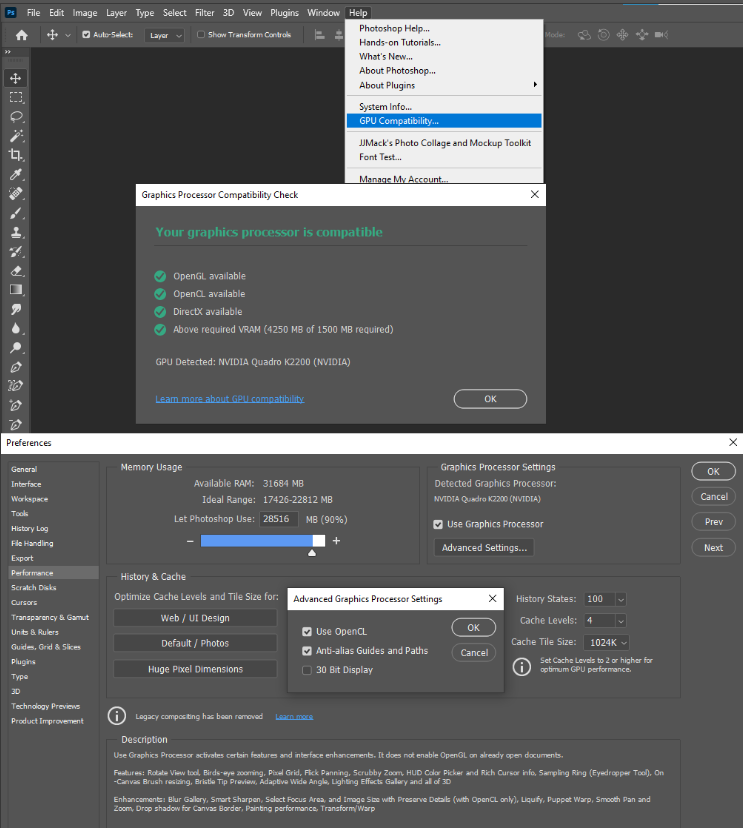
Task: Click the minus button beside memory slider
Action: 190,541
